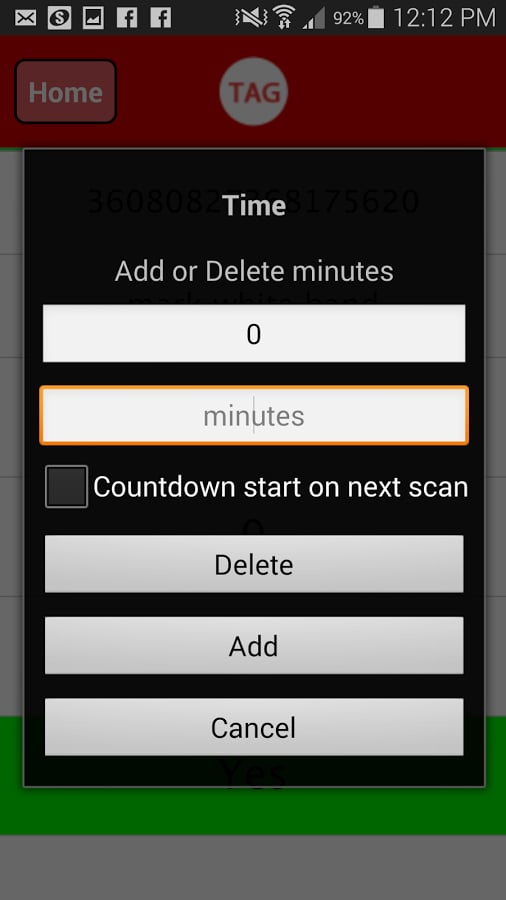506x900 pixels.
Task: Tap the signal strength icon
Action: point(314,18)
